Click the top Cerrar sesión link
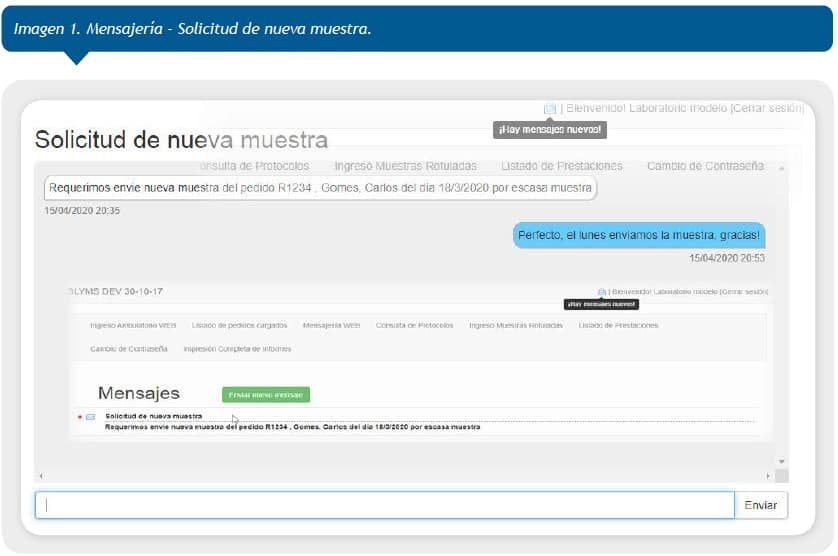Screen dimensions: 838x556 [767, 108]
